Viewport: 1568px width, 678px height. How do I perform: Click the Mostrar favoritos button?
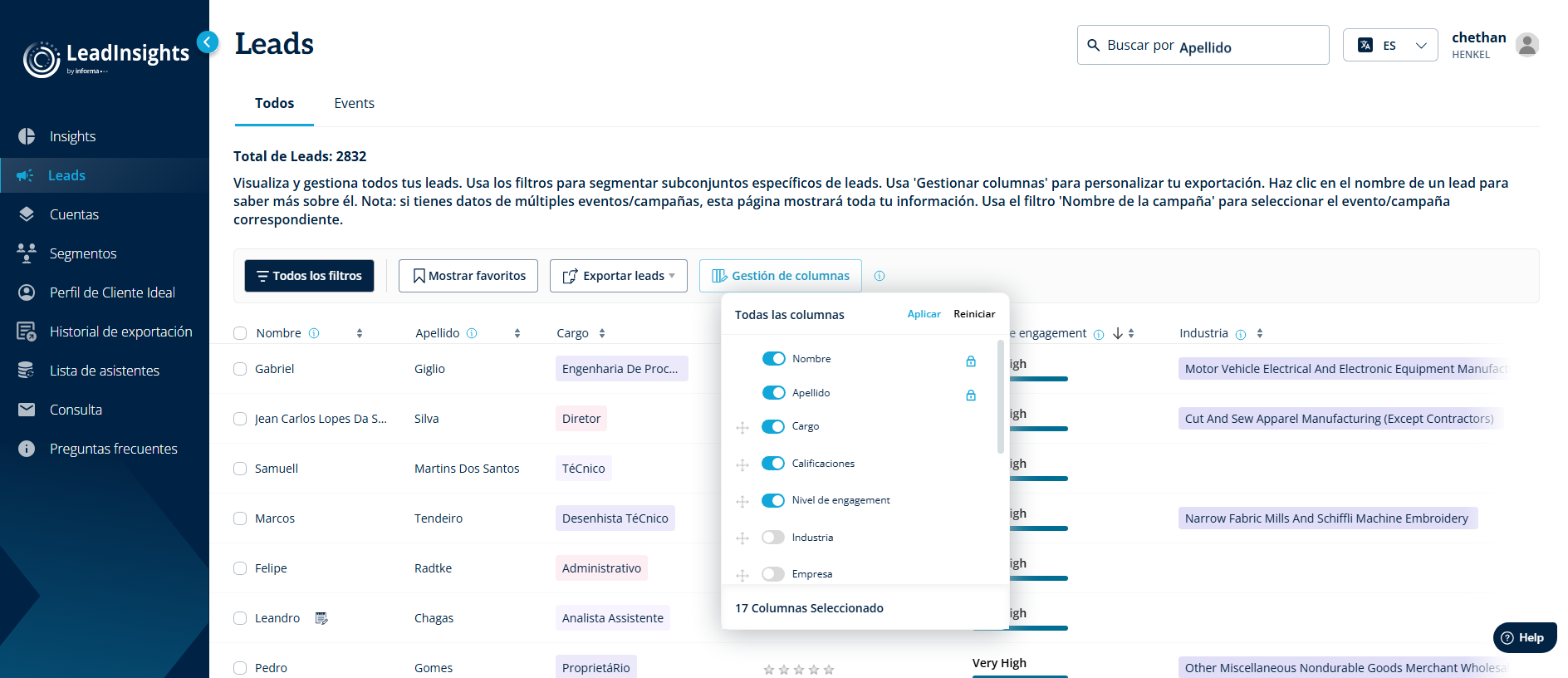click(x=468, y=276)
